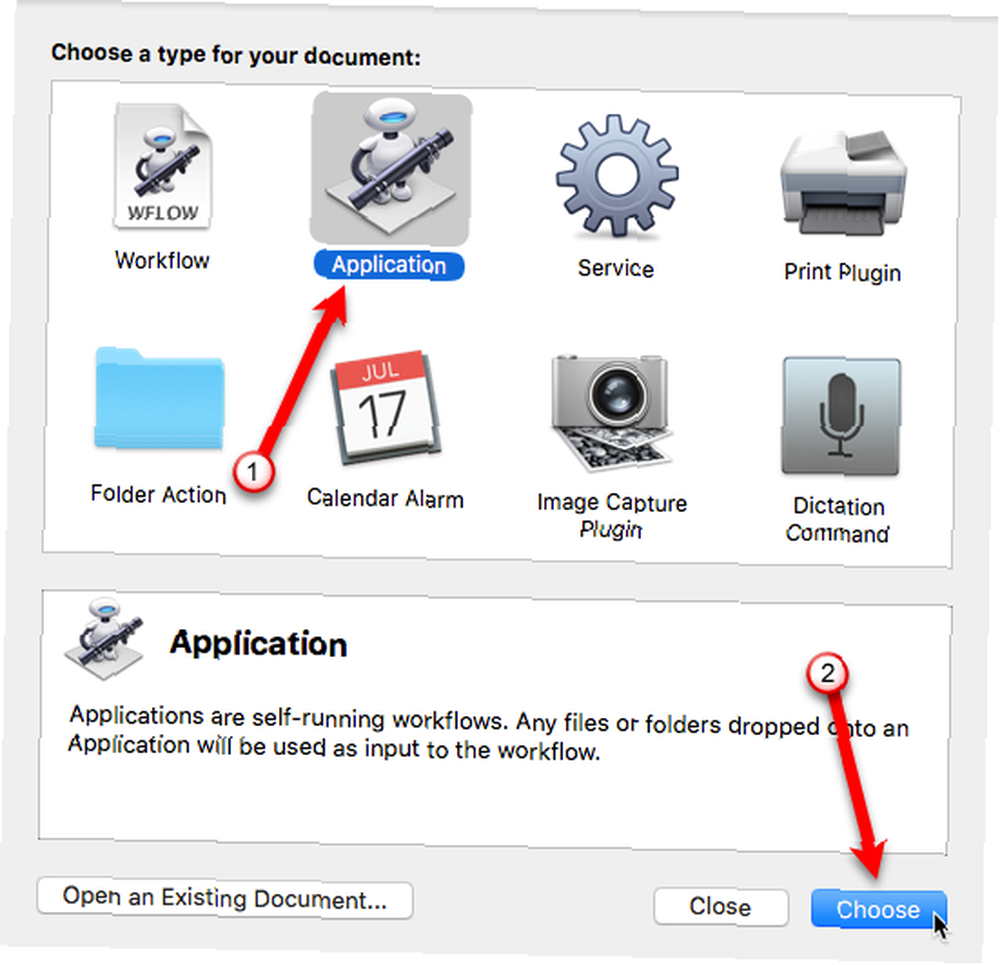Click the Application icon in description panel

(103, 639)
